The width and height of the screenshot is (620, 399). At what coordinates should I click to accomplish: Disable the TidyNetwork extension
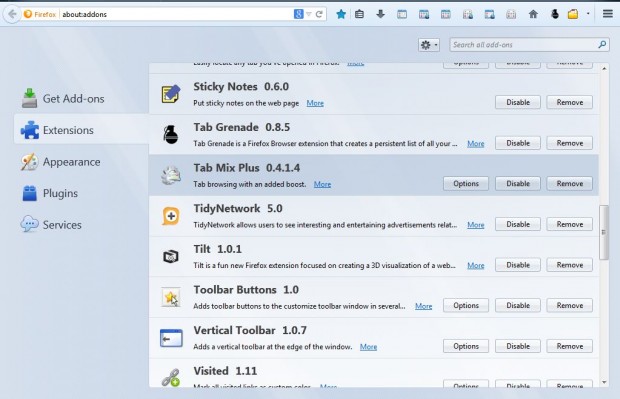[x=518, y=224]
